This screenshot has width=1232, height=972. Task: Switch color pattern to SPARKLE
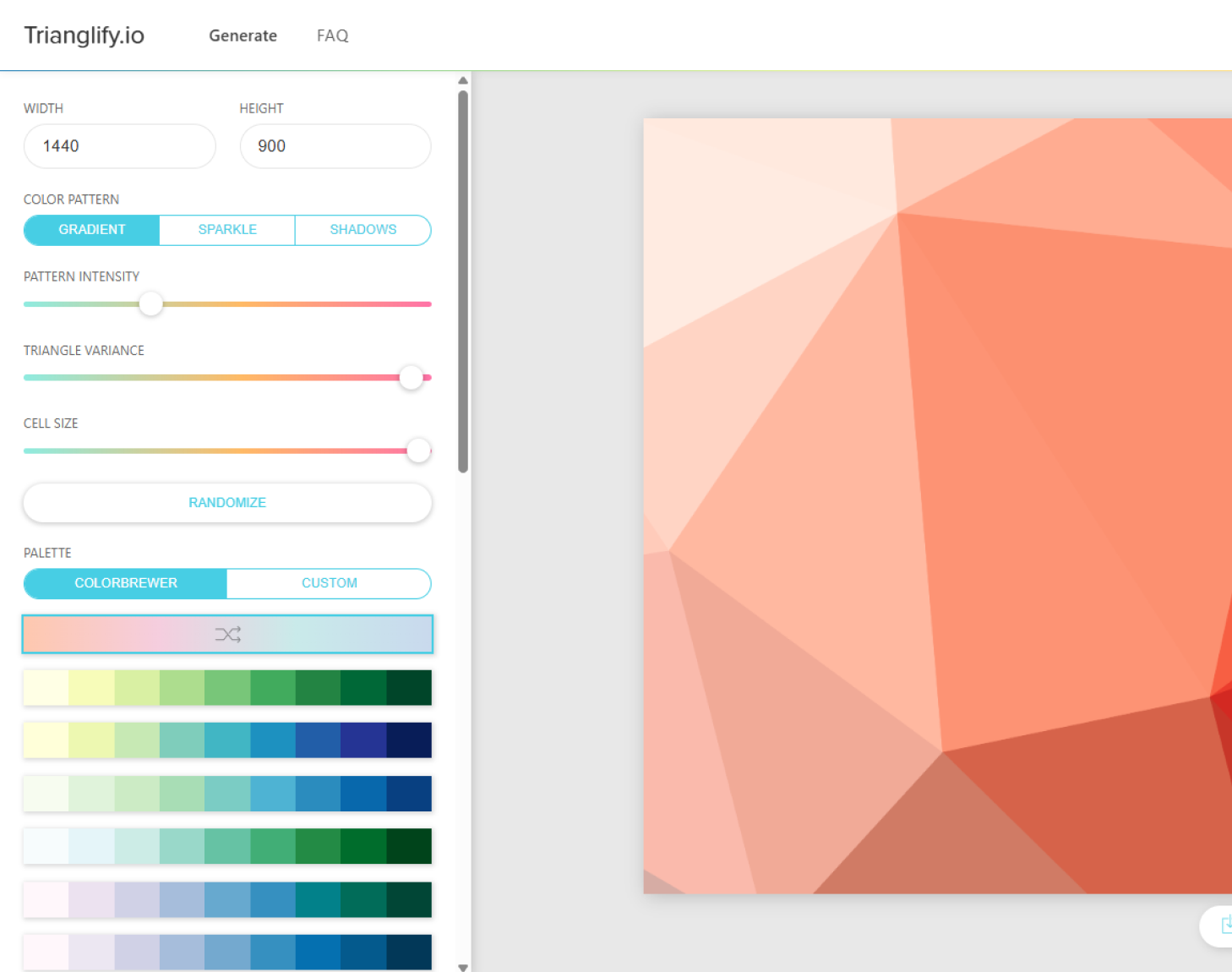pos(227,230)
